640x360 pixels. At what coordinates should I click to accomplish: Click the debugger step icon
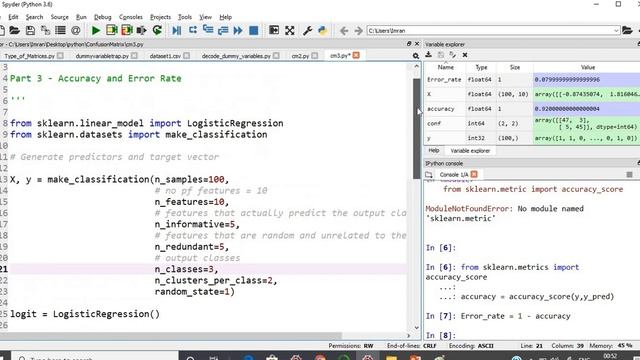coord(193,30)
